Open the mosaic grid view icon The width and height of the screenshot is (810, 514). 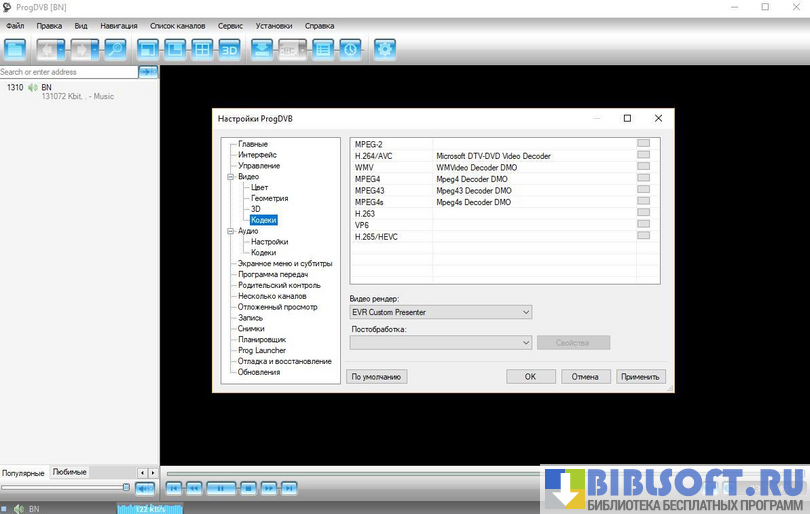(x=202, y=48)
